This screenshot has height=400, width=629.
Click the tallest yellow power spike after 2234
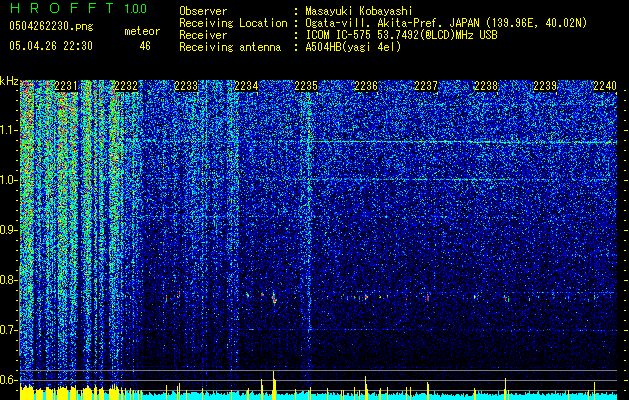tap(274, 385)
